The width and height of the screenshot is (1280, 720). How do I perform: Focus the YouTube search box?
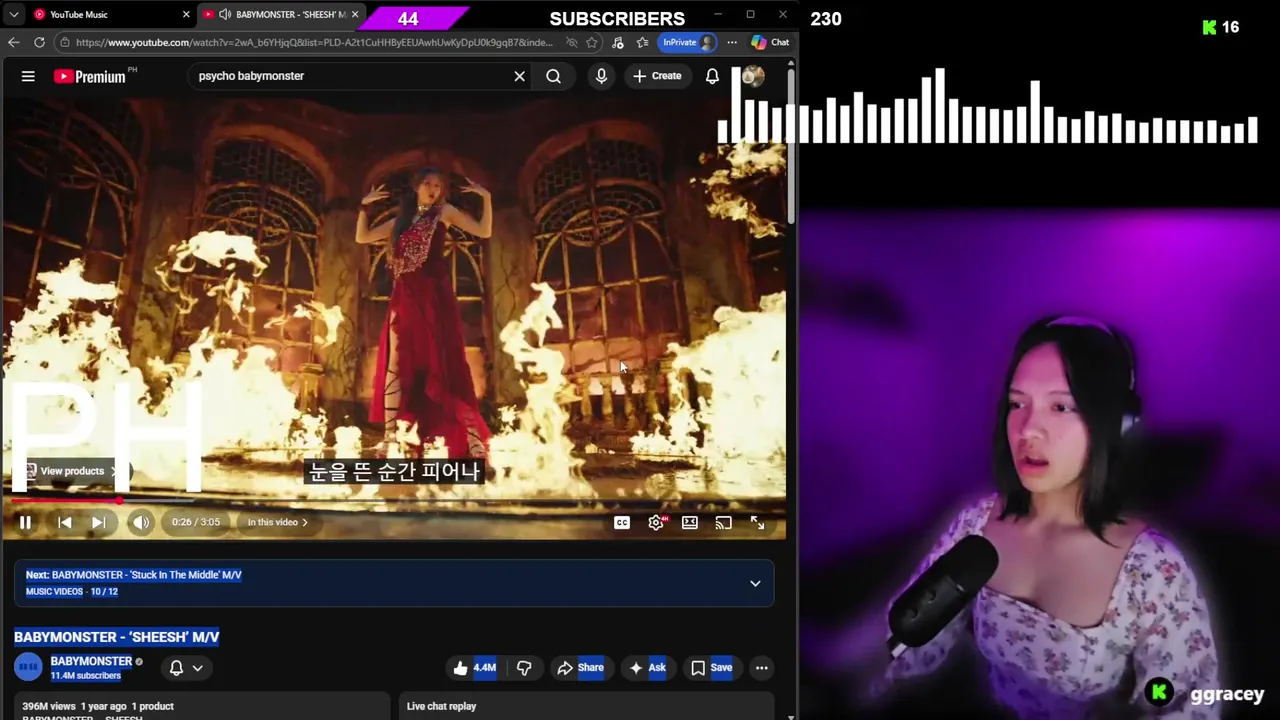(x=350, y=76)
